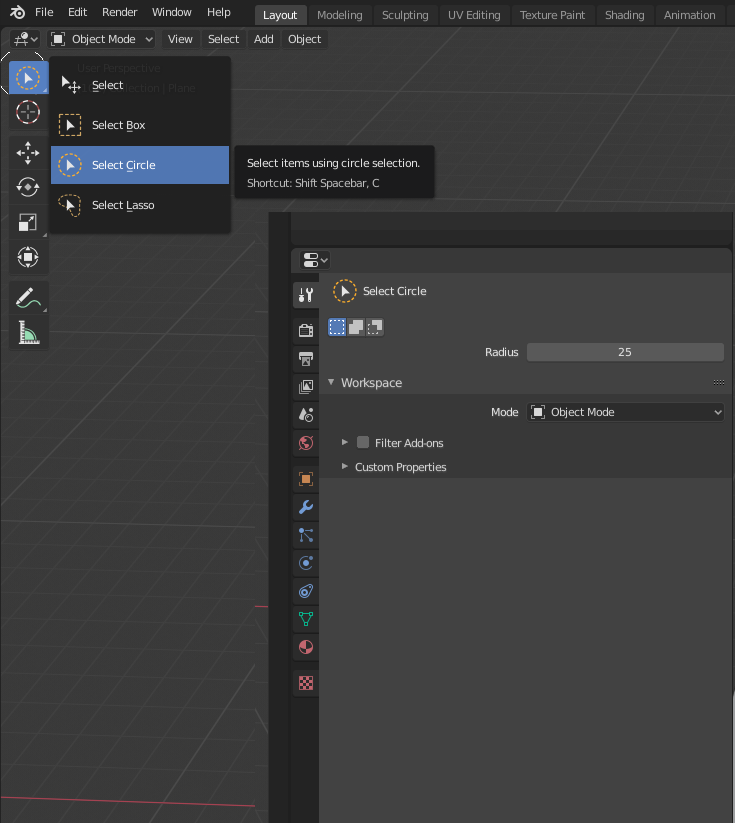The width and height of the screenshot is (735, 823).
Task: Open the Scene properties tab
Action: (x=306, y=415)
